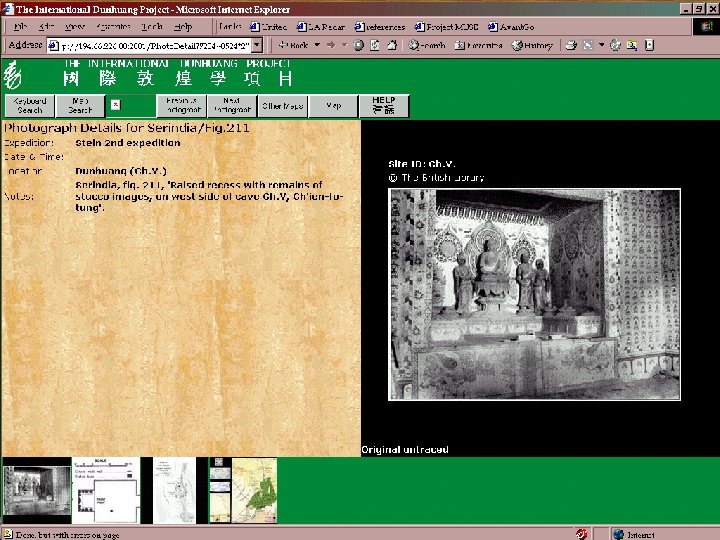This screenshot has height=540, width=720.
Task: Expand the Forward history dropdown arrow
Action: coord(344,45)
